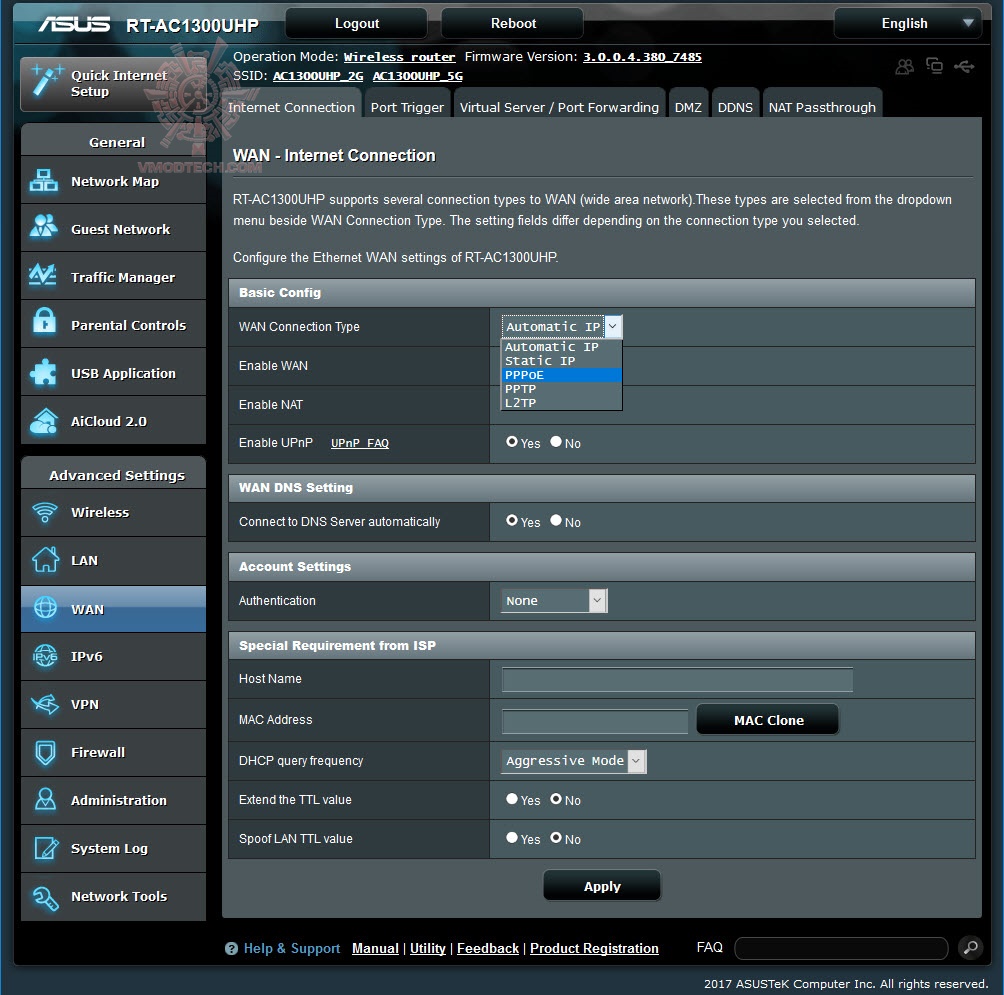Click the Host Name input field
The height and width of the screenshot is (995, 1004).
(x=677, y=679)
